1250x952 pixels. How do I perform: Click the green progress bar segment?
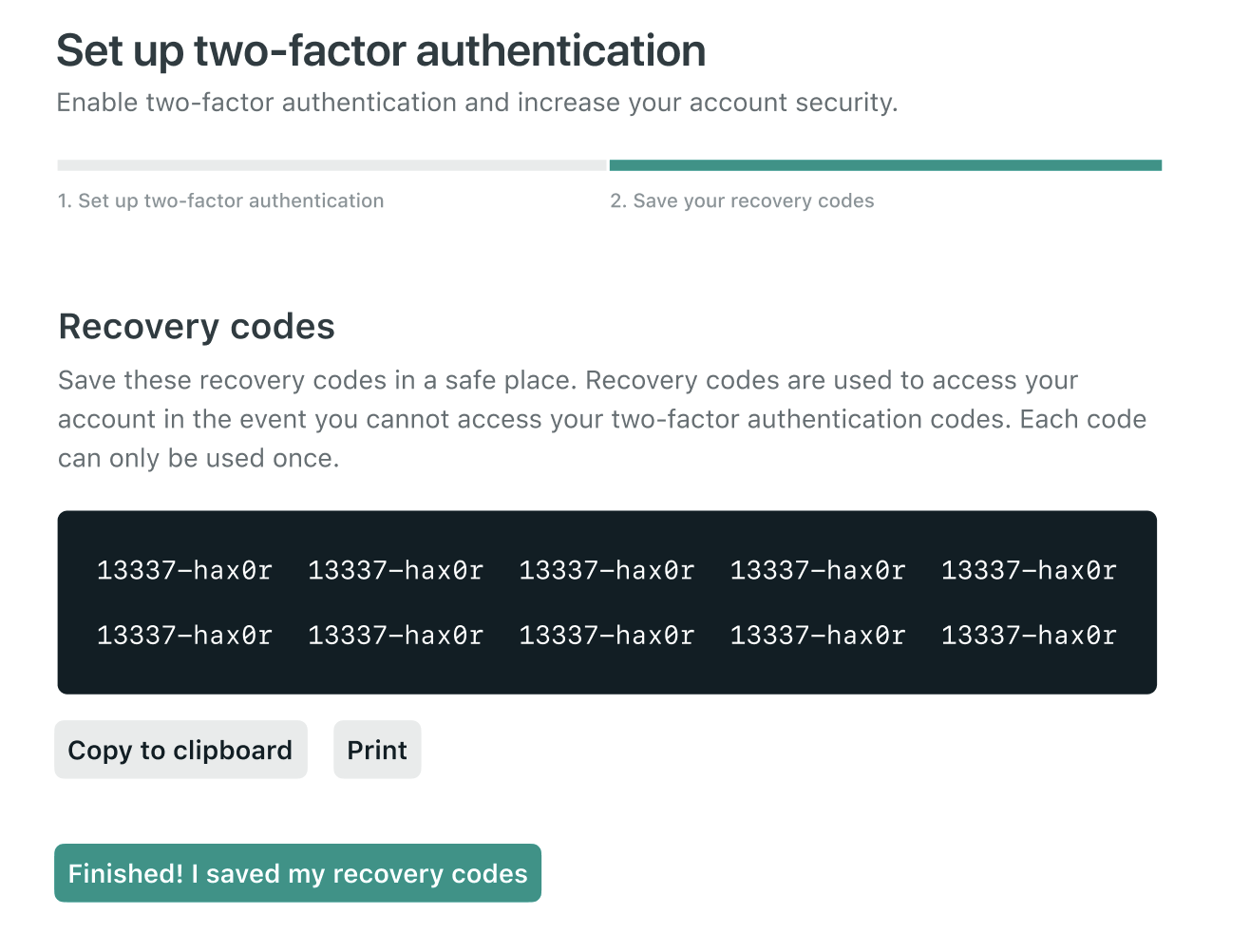(x=885, y=165)
